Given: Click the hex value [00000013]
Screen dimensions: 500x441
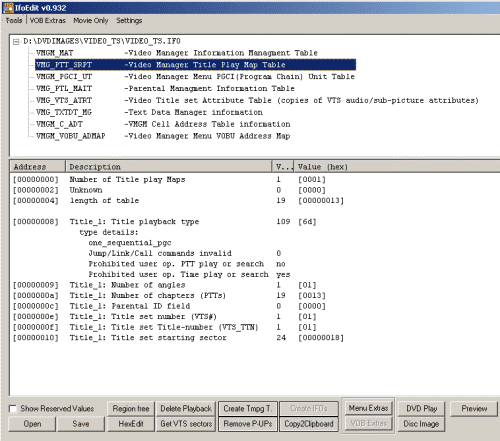Looking at the screenshot, I should (x=321, y=201).
